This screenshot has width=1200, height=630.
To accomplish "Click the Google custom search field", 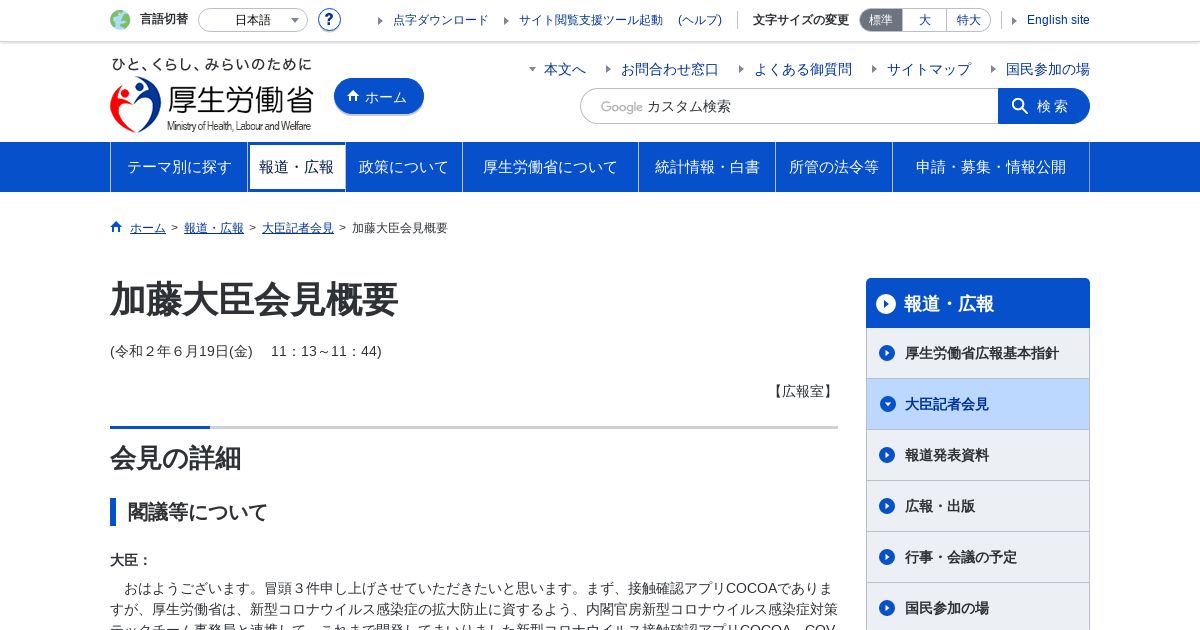I will click(789, 106).
